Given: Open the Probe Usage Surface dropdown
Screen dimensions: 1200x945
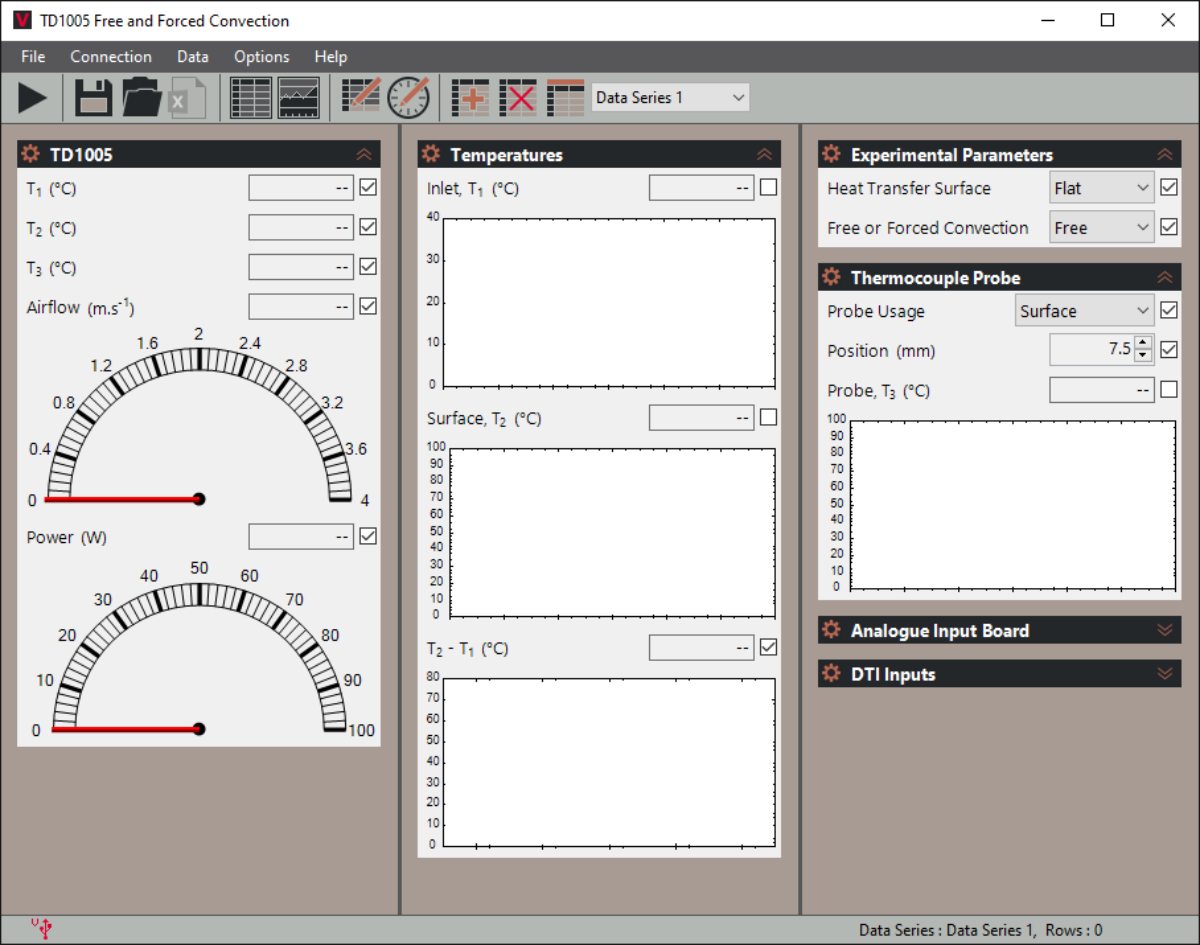Looking at the screenshot, I should pyautogui.click(x=1085, y=311).
